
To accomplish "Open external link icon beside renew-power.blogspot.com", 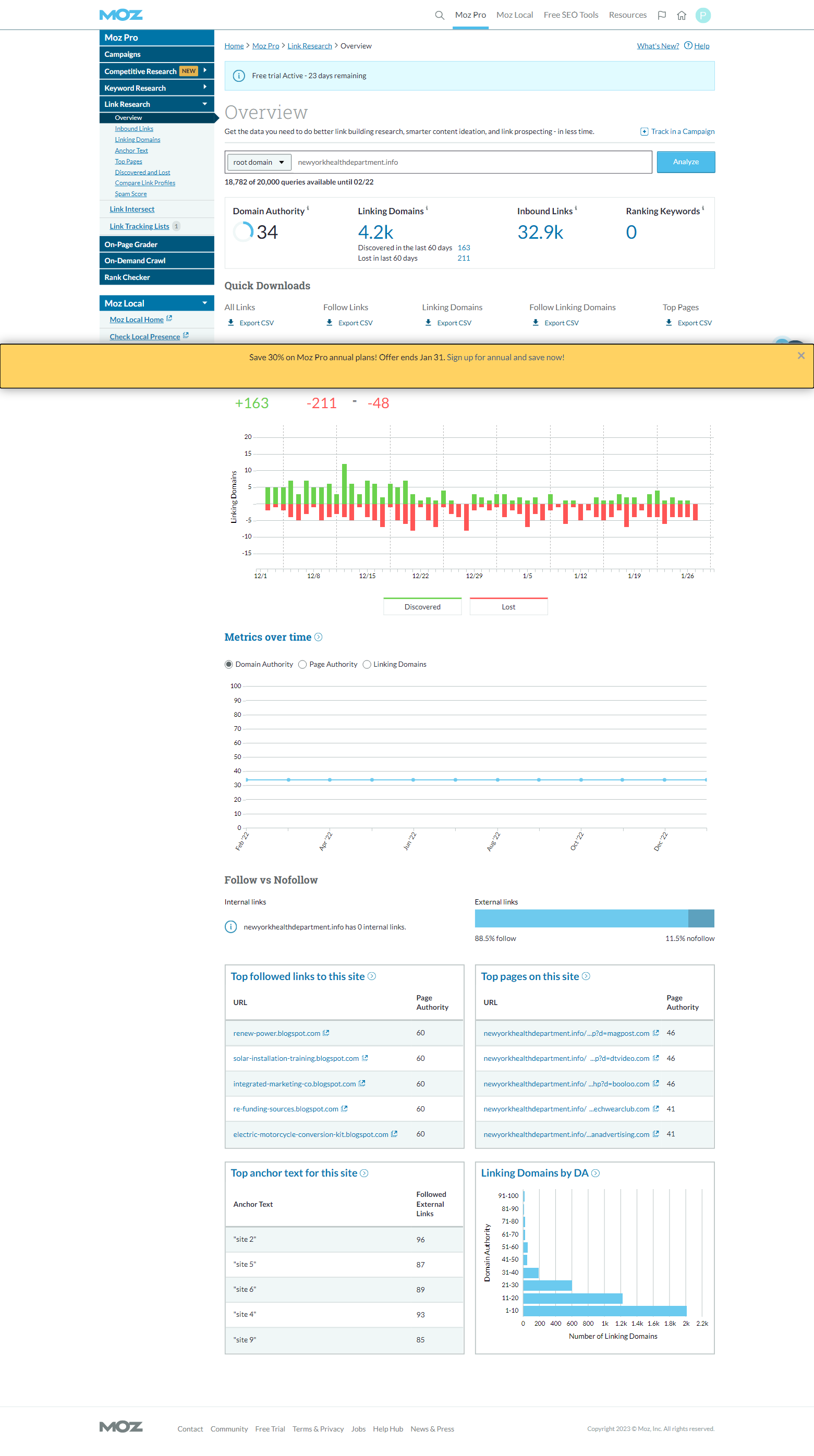I will pos(326,1033).
